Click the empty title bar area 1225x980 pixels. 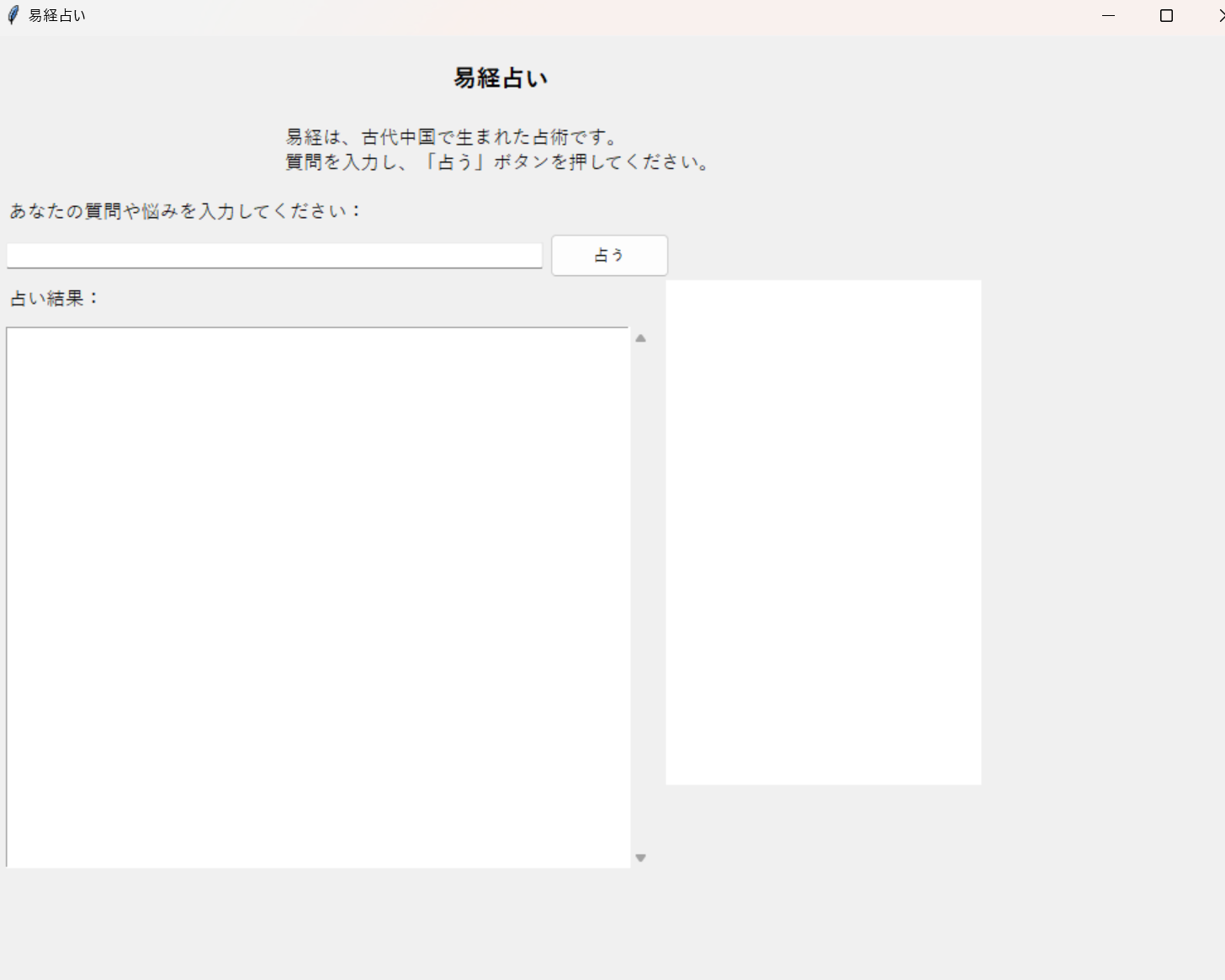pos(589,16)
